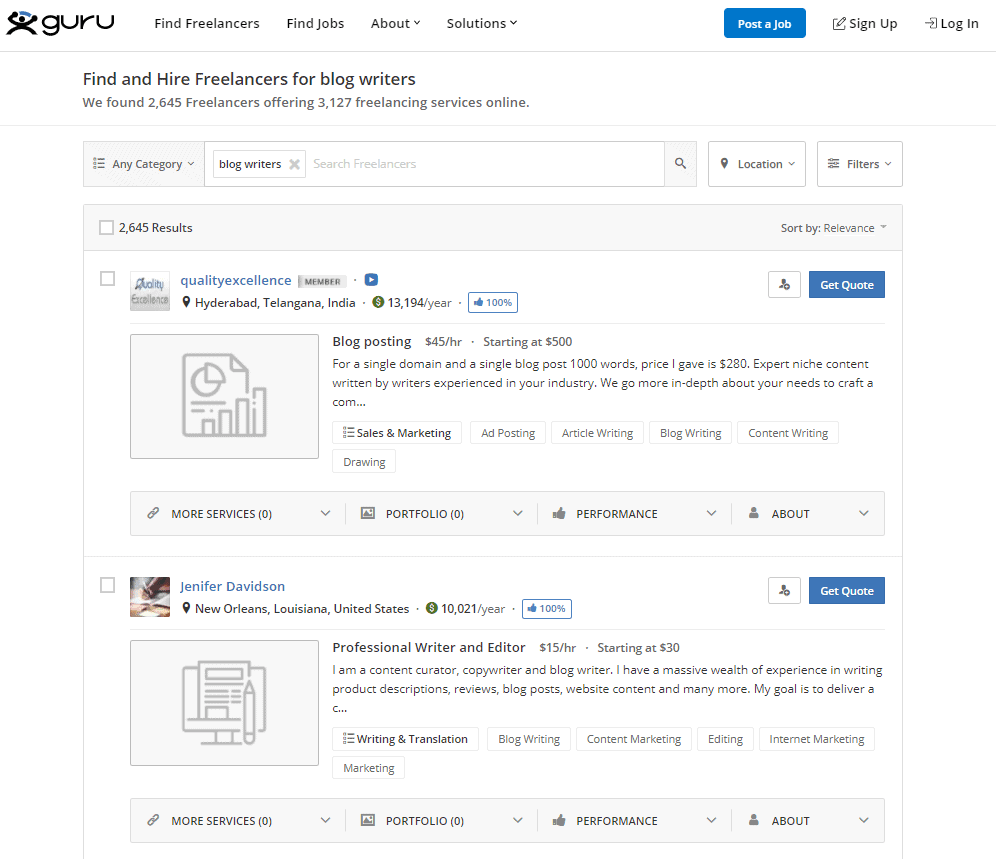Open Professional Writer and Editor service title

pyautogui.click(x=429, y=647)
